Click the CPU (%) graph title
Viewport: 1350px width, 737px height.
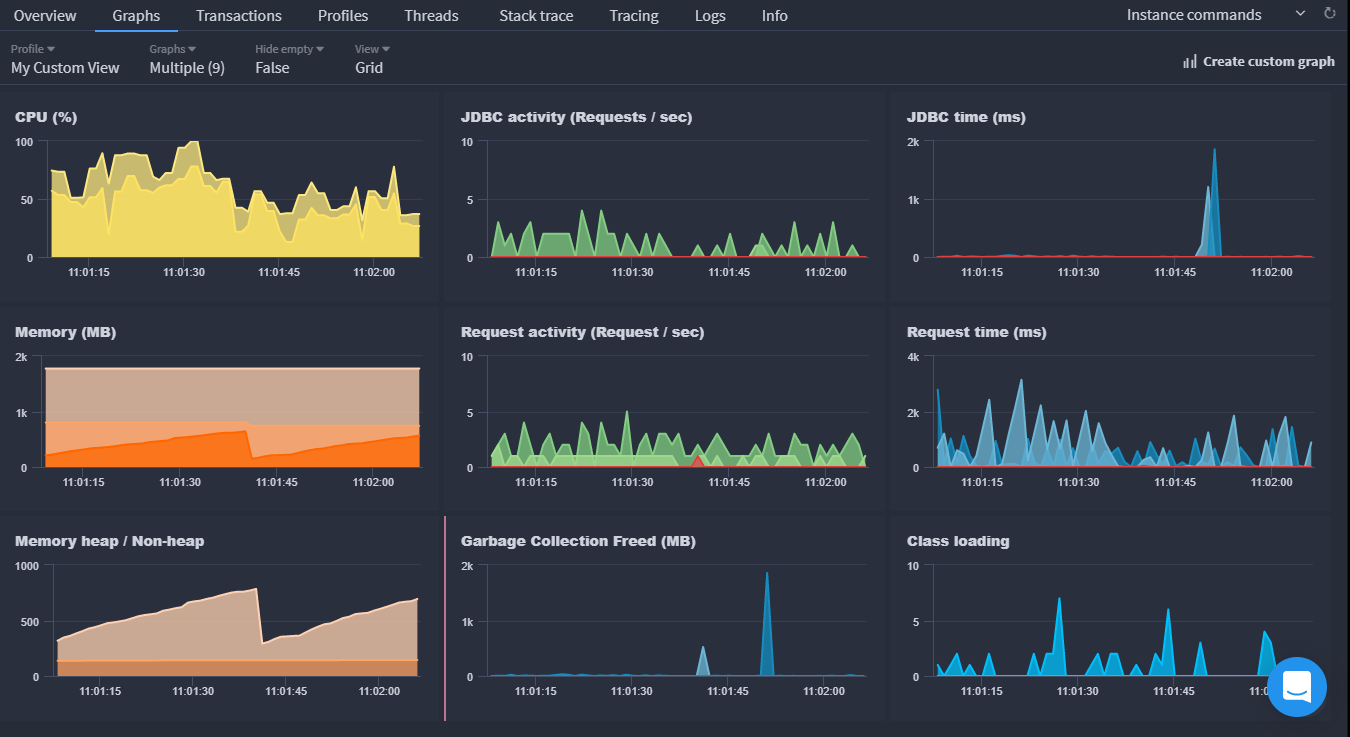[46, 117]
